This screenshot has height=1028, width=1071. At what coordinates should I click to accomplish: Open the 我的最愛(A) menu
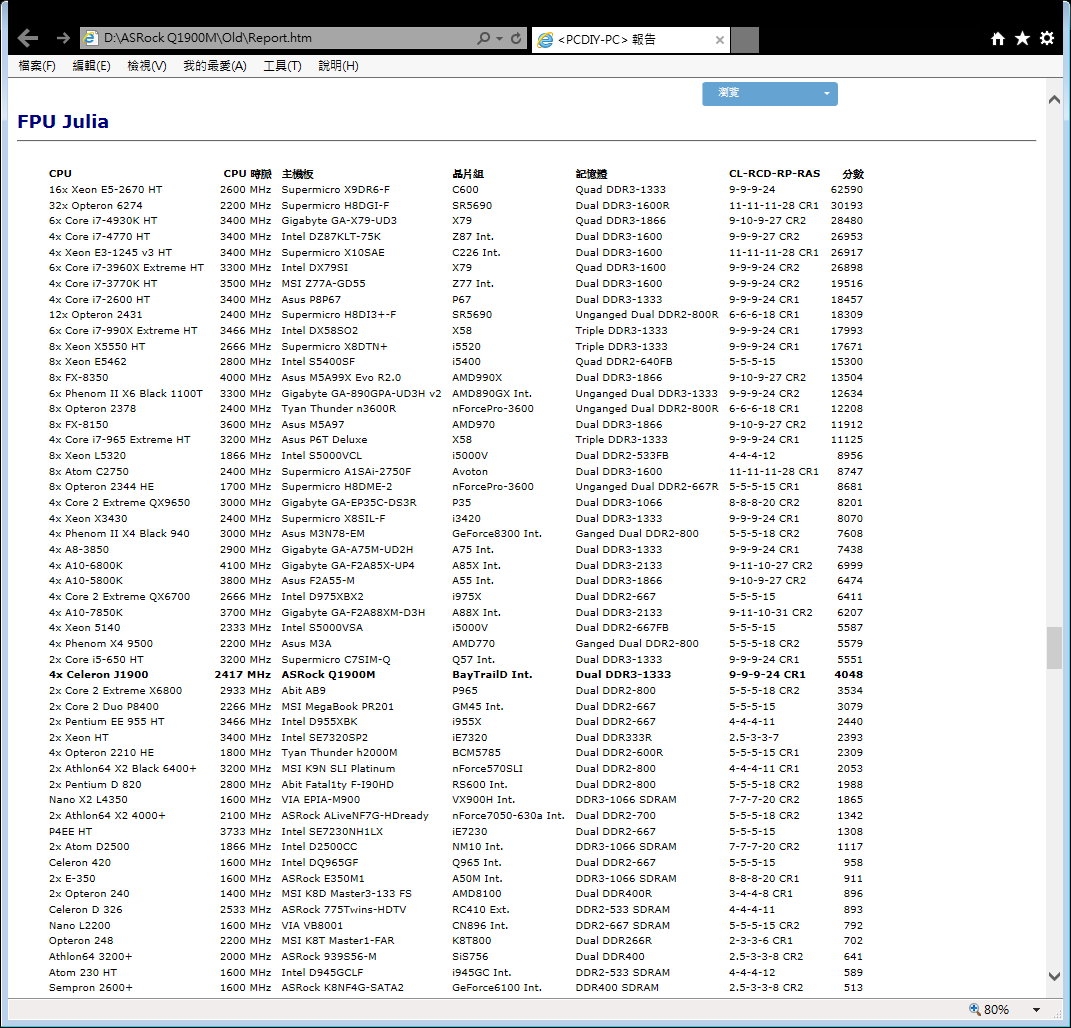point(214,66)
